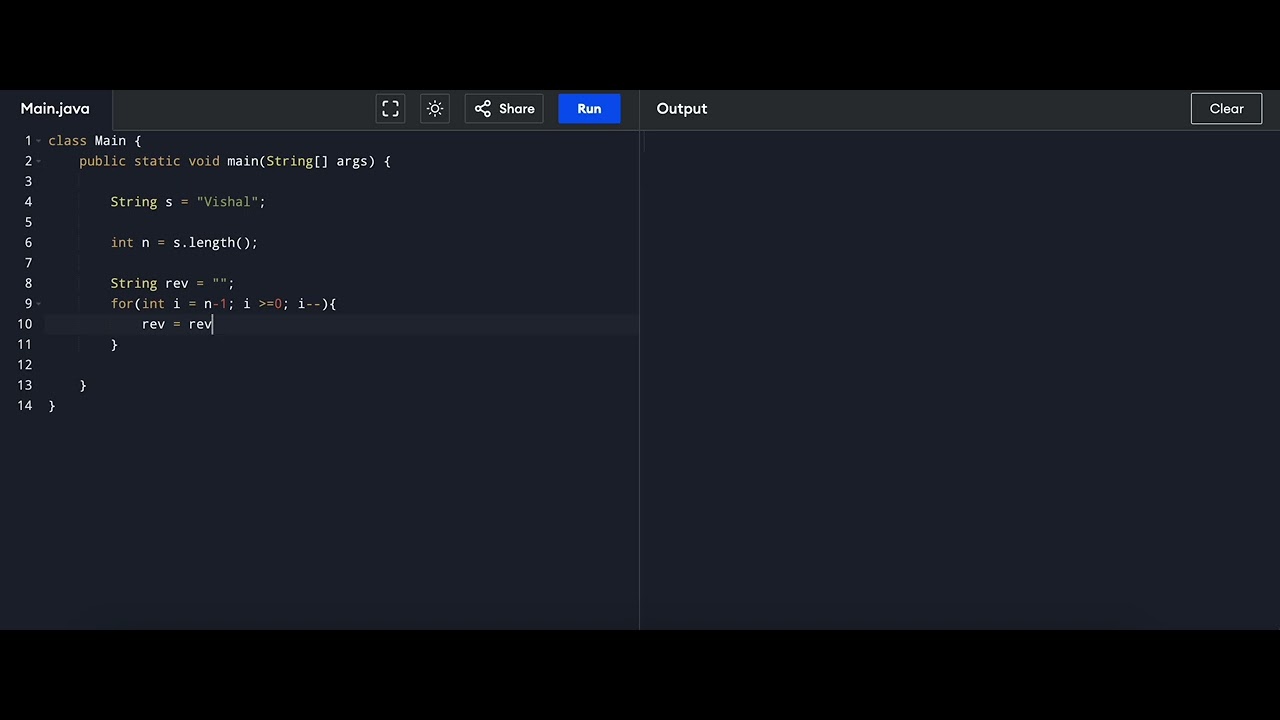Select the Output panel header
The height and width of the screenshot is (720, 1280).
tap(682, 109)
